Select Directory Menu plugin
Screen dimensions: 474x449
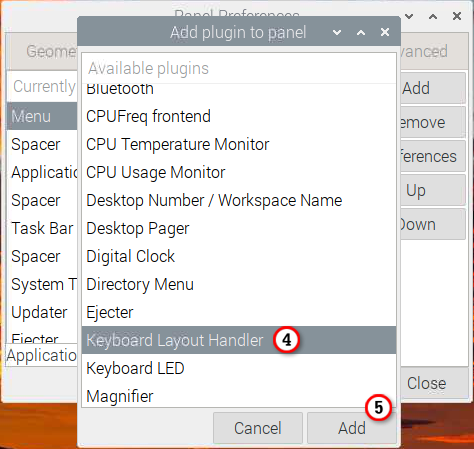coord(239,284)
